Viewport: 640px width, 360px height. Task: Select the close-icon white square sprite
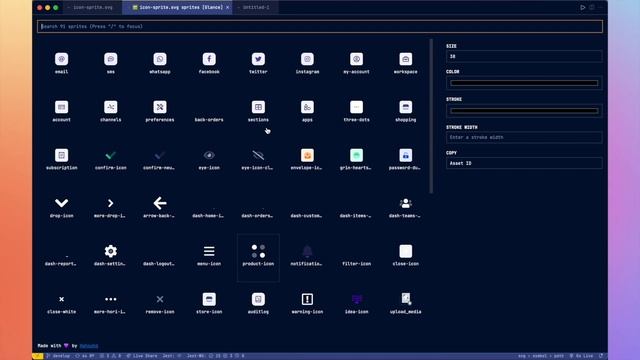coord(406,251)
